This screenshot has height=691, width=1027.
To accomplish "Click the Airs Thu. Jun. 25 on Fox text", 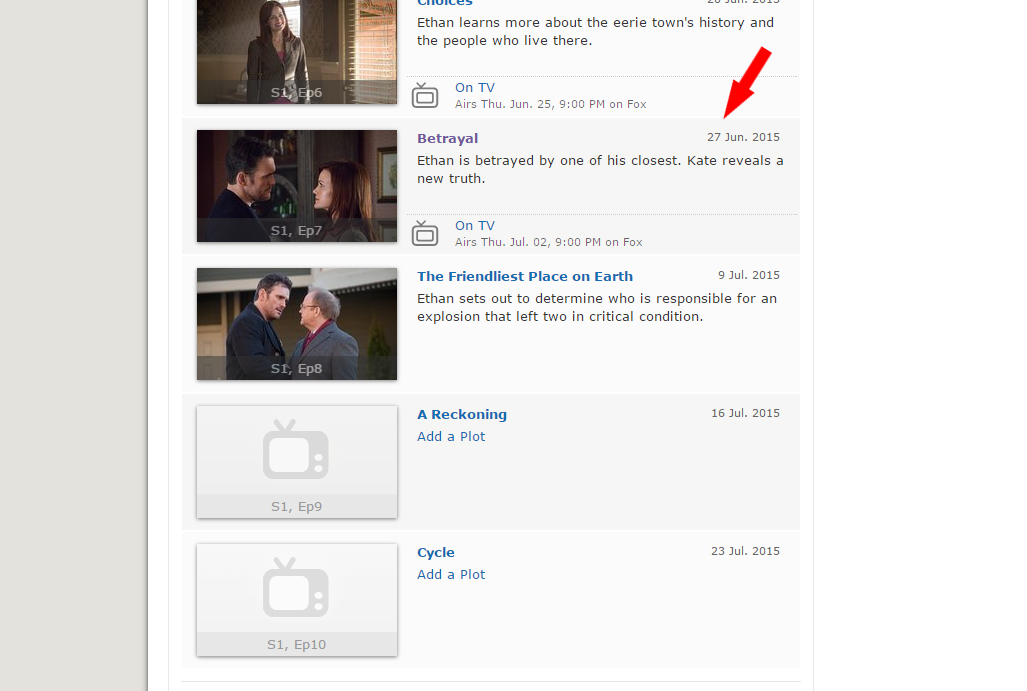I will pyautogui.click(x=550, y=104).
